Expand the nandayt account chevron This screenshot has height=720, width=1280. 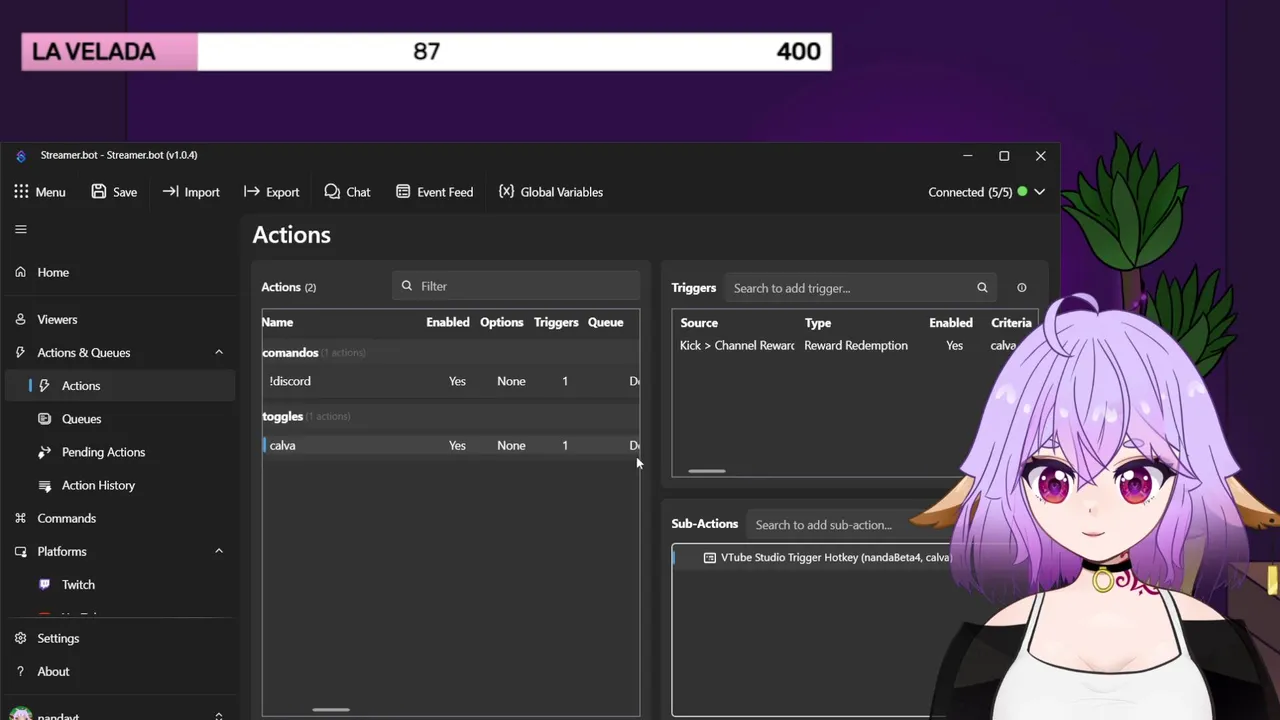pos(219,716)
